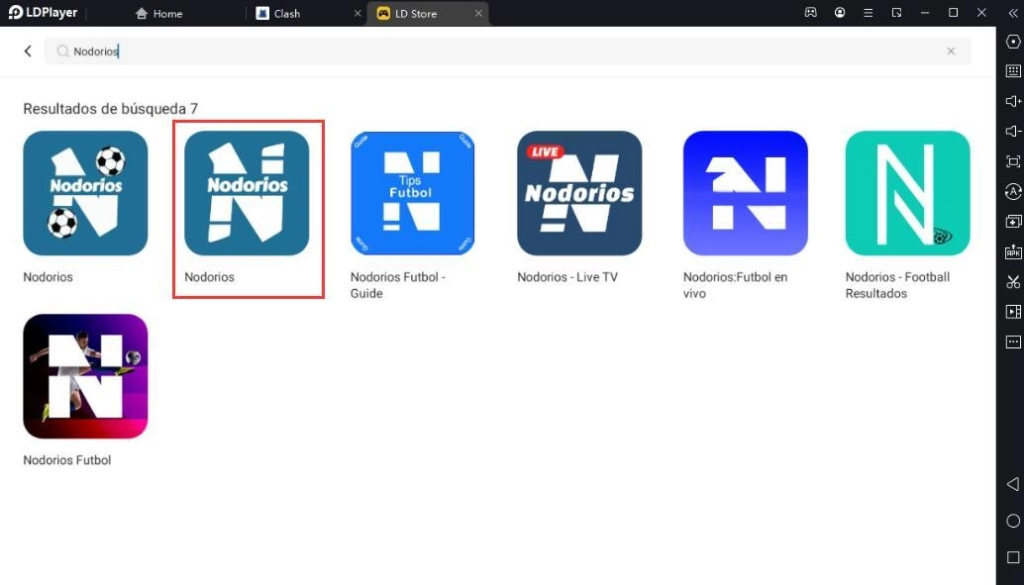This screenshot has width=1024, height=585.
Task: Open the multi-instance sidebar icon
Action: [1013, 222]
